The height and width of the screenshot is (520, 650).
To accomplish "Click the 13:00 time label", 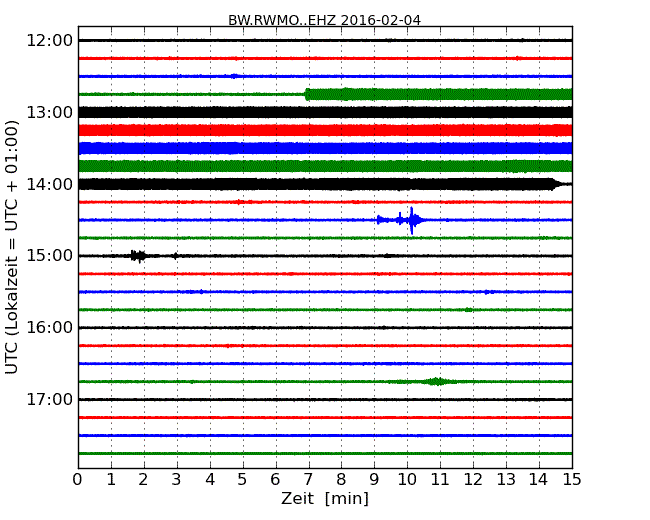I will click(49, 112).
